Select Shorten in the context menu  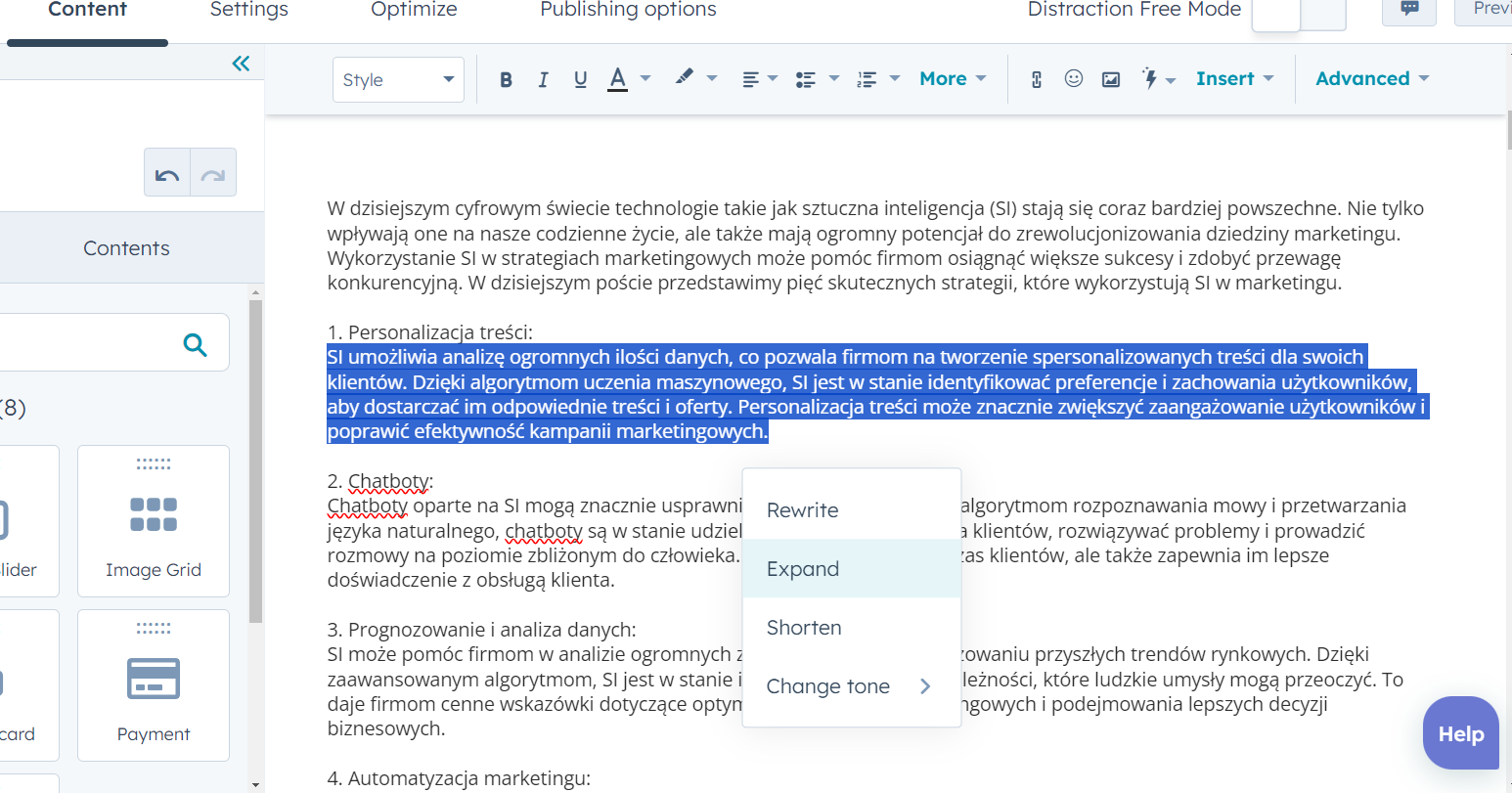tap(852, 628)
